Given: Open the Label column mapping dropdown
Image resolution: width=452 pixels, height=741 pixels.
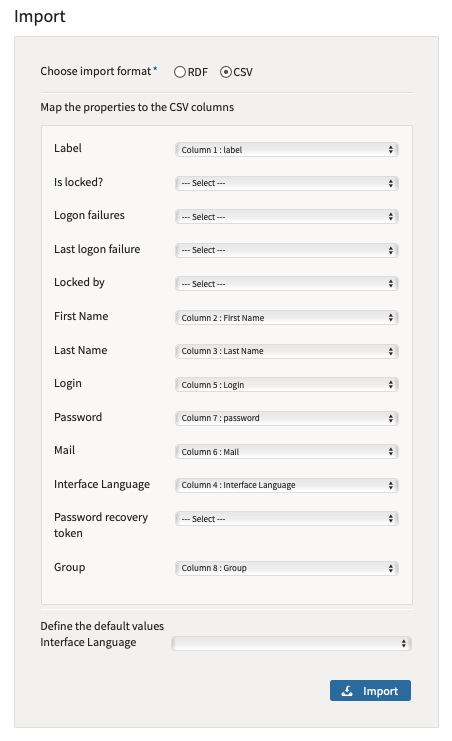Looking at the screenshot, I should [287, 150].
